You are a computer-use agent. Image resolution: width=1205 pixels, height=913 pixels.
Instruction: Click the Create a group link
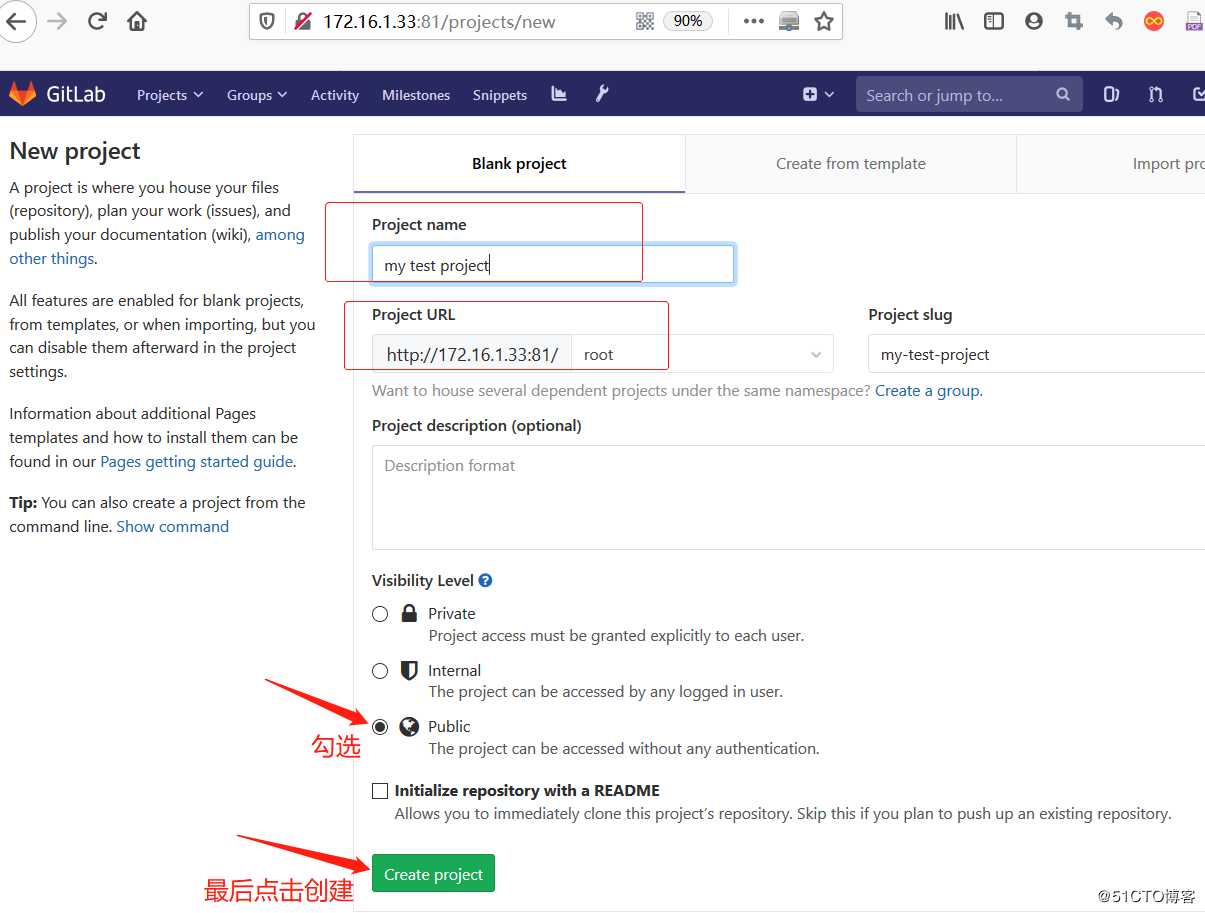[927, 390]
